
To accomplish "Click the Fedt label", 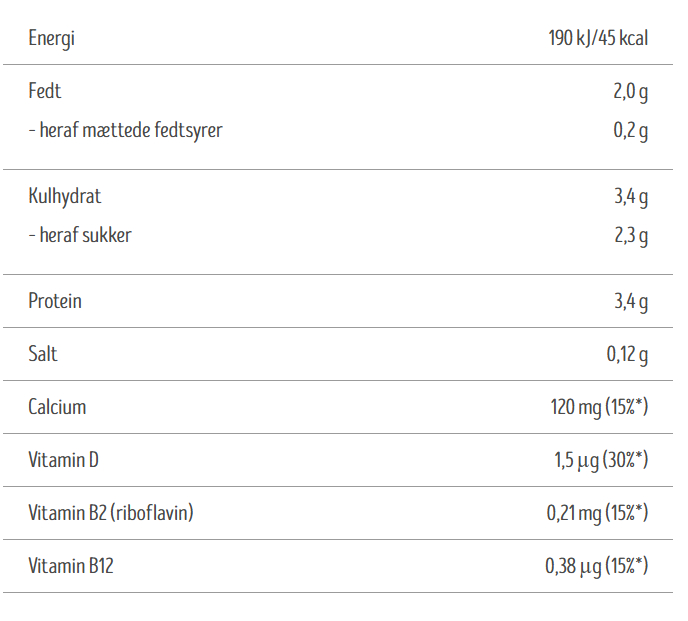I will point(45,91).
